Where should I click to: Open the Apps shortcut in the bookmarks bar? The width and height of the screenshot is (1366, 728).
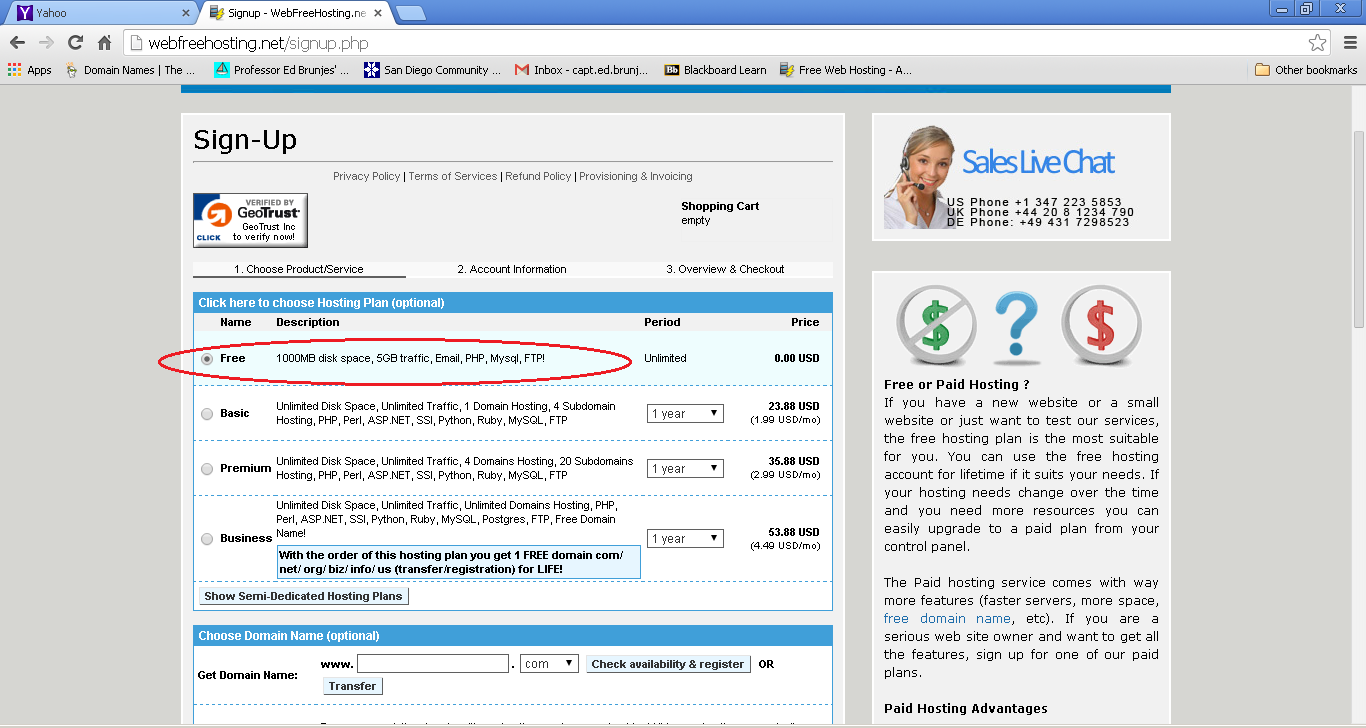point(30,70)
